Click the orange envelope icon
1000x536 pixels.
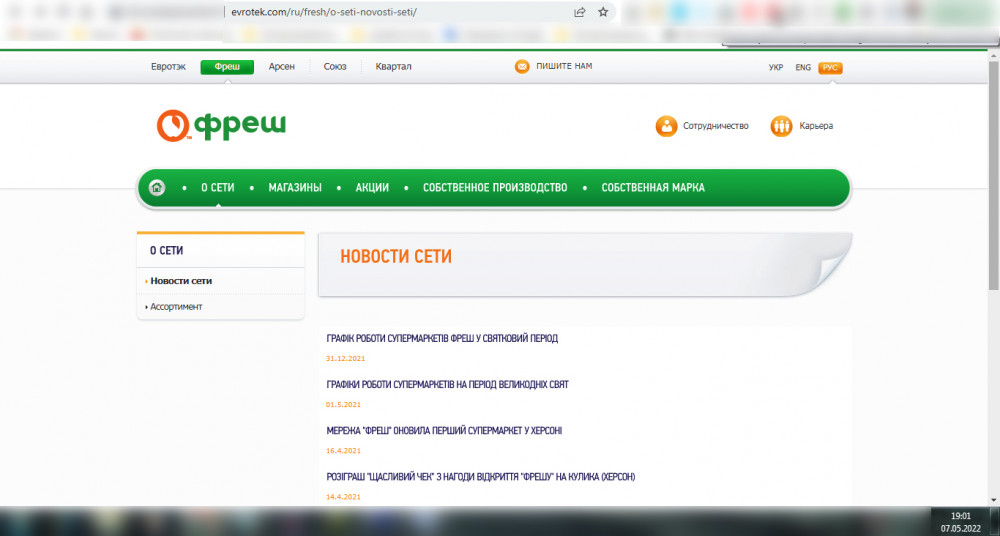pyautogui.click(x=522, y=67)
